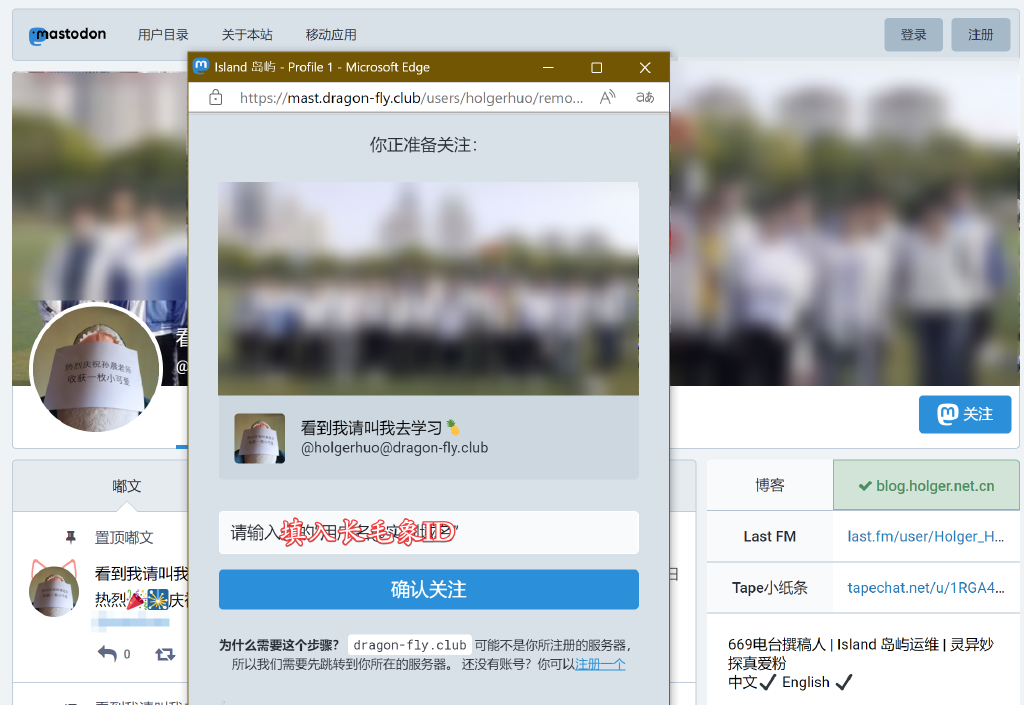Open the 移动应用 menu item

pos(331,34)
